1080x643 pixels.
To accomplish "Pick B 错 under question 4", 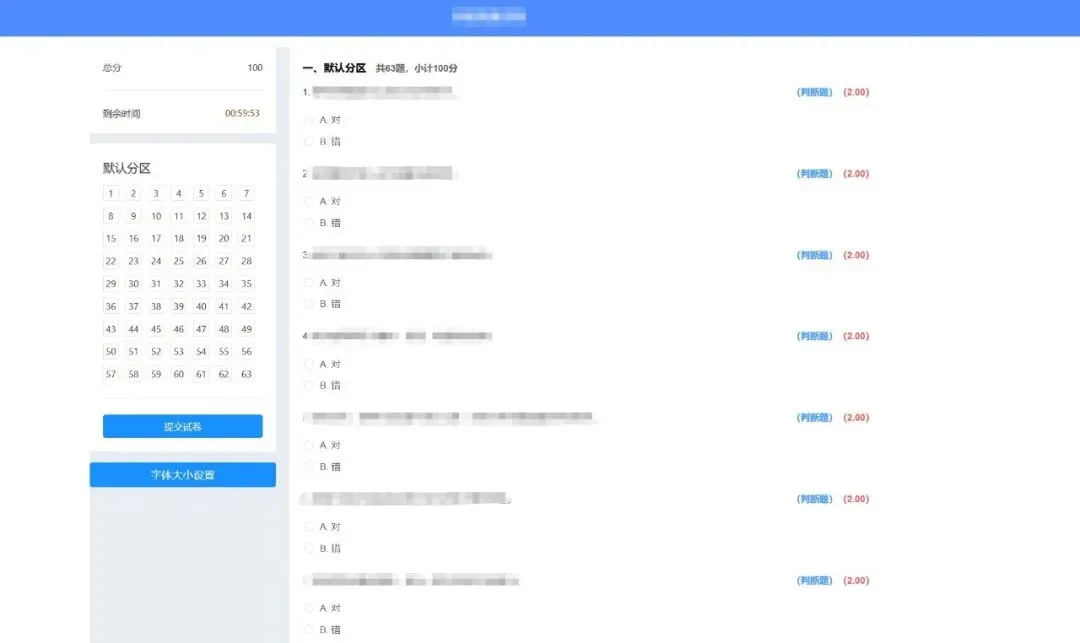I will point(309,385).
